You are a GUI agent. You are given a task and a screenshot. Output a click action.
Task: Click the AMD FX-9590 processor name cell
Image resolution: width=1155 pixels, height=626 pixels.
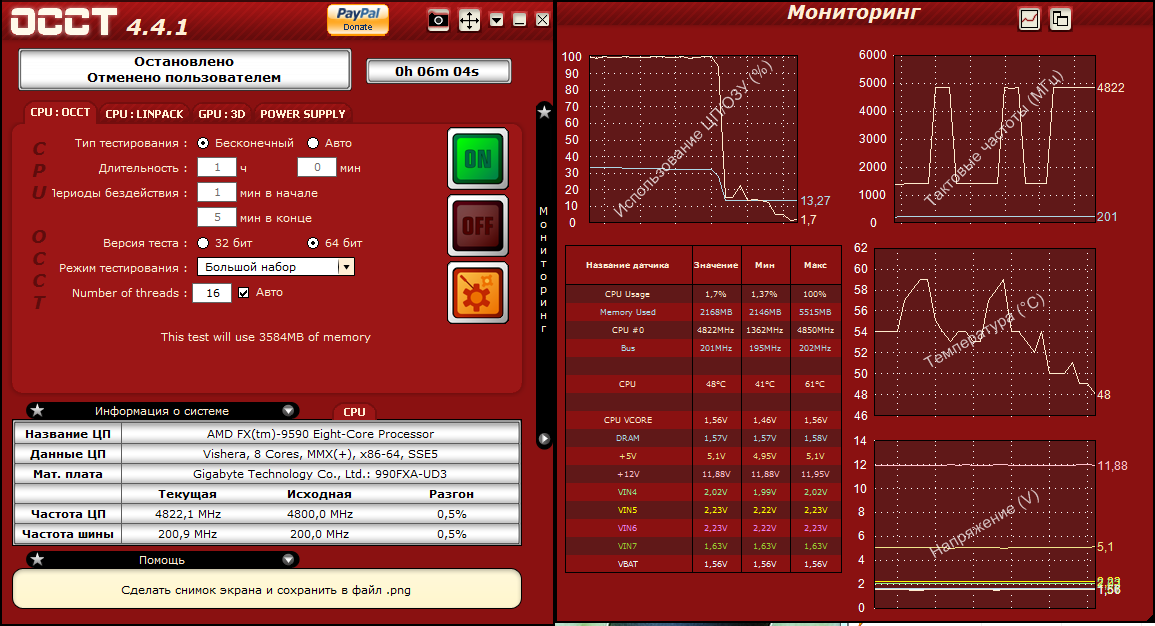(x=320, y=434)
